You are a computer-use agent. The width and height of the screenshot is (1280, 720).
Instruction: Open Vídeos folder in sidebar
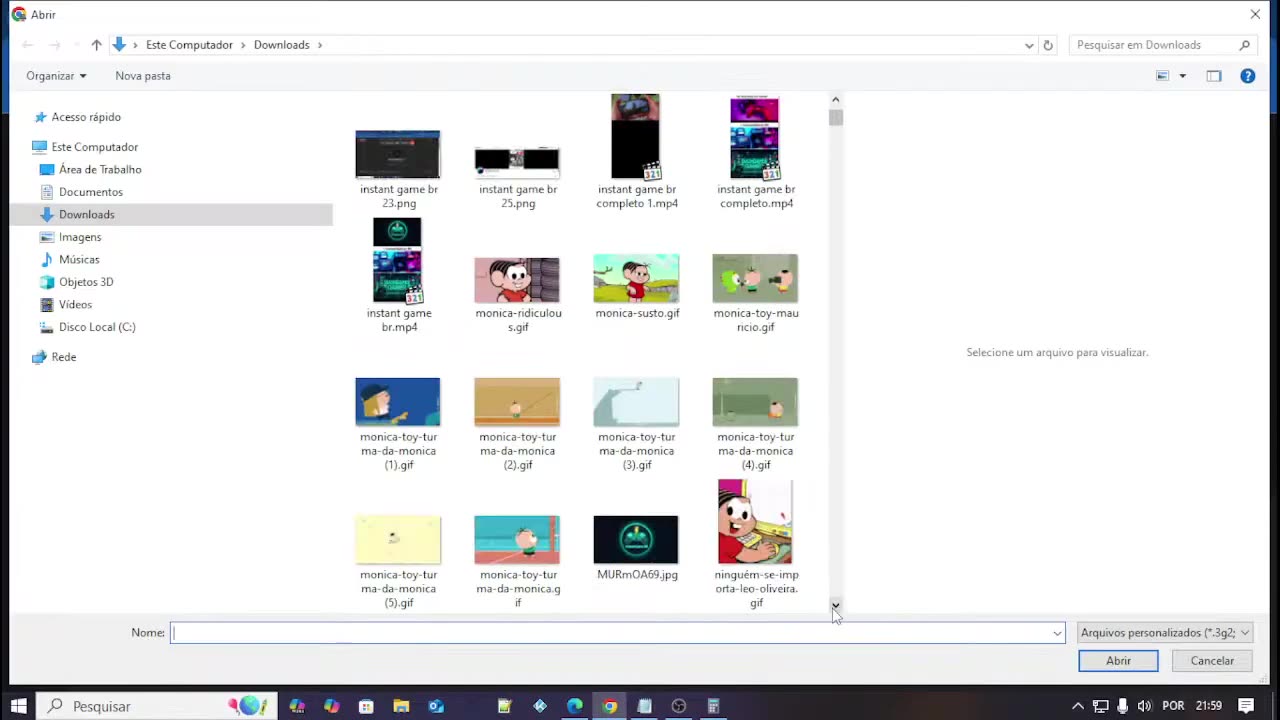(75, 305)
